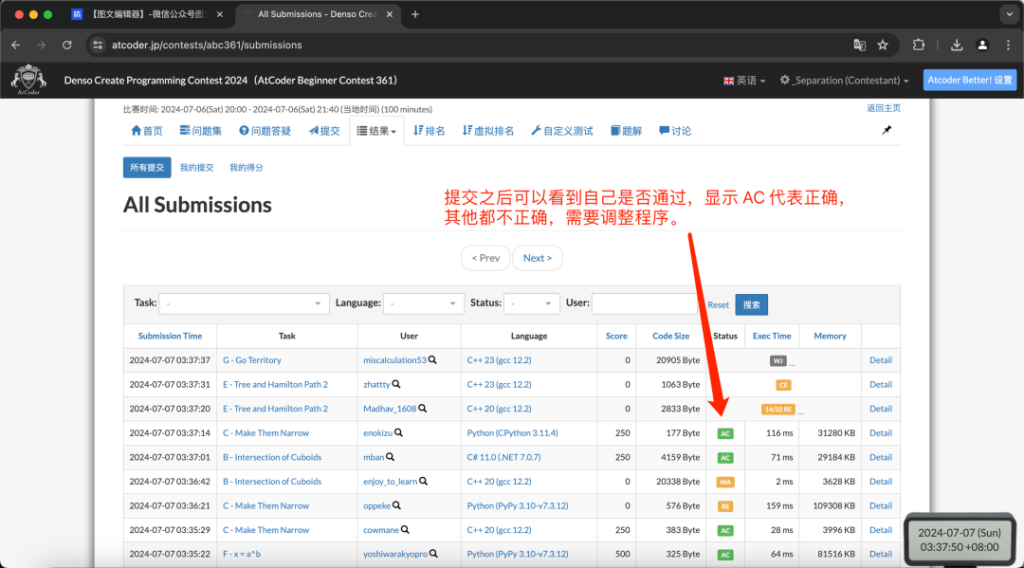The height and width of the screenshot is (568, 1024).
Task: Open the 英语 language selector
Action: pos(744,80)
